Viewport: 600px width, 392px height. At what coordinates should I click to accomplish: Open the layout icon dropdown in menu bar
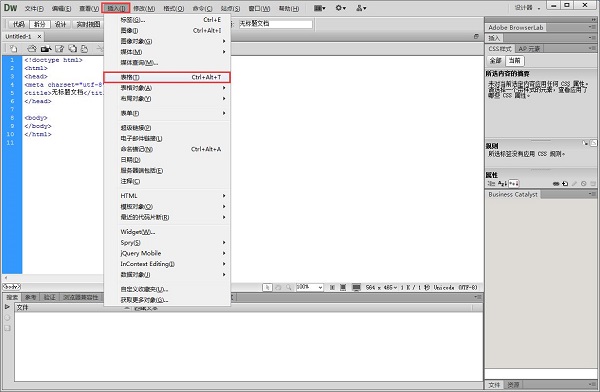point(320,8)
